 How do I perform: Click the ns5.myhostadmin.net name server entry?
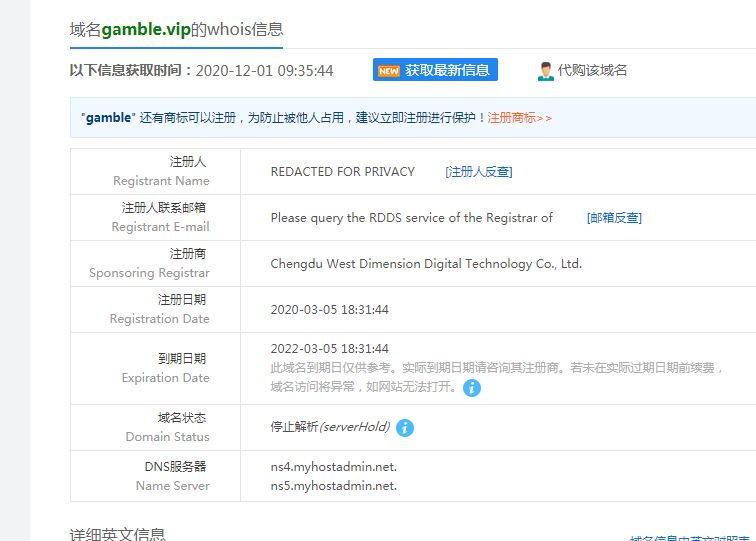[x=333, y=486]
